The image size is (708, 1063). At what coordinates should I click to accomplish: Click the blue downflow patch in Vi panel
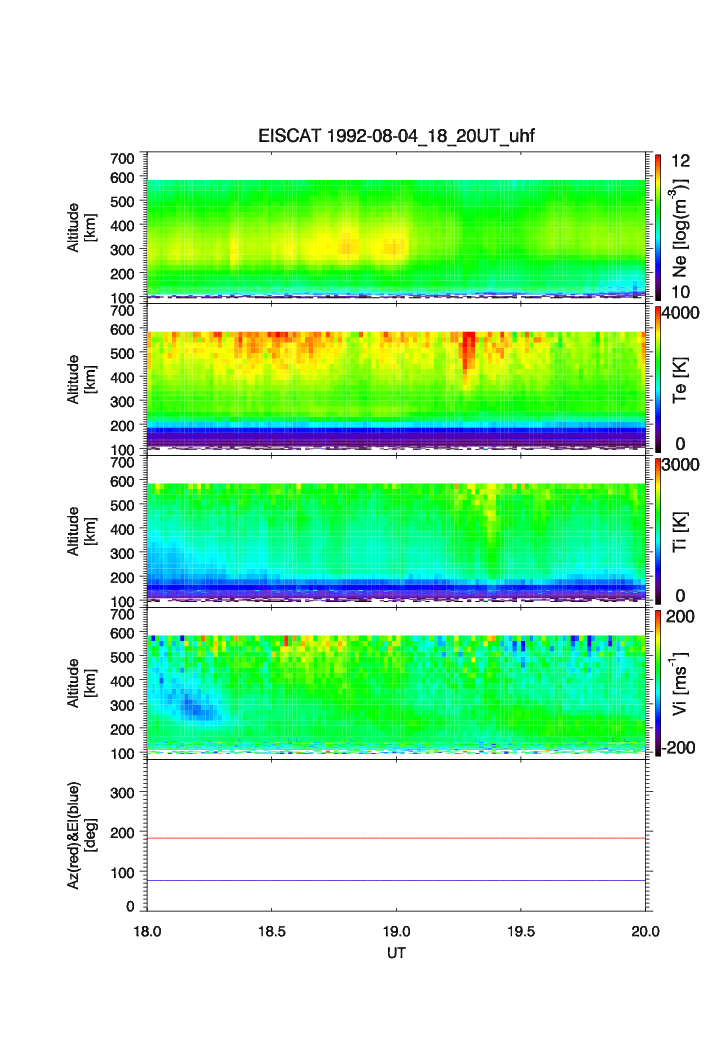coord(193,705)
